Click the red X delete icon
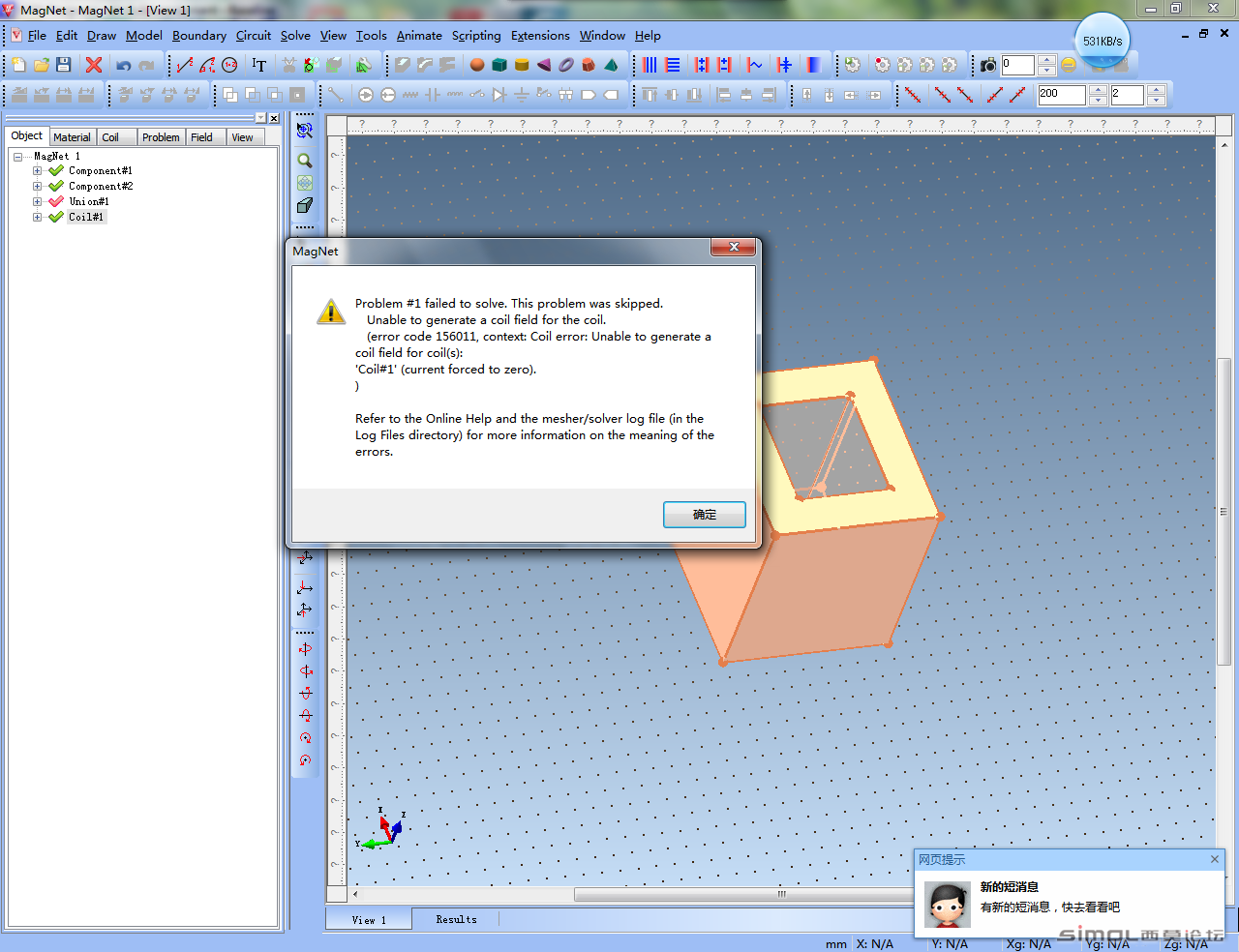The width and height of the screenshot is (1239, 952). (94, 65)
